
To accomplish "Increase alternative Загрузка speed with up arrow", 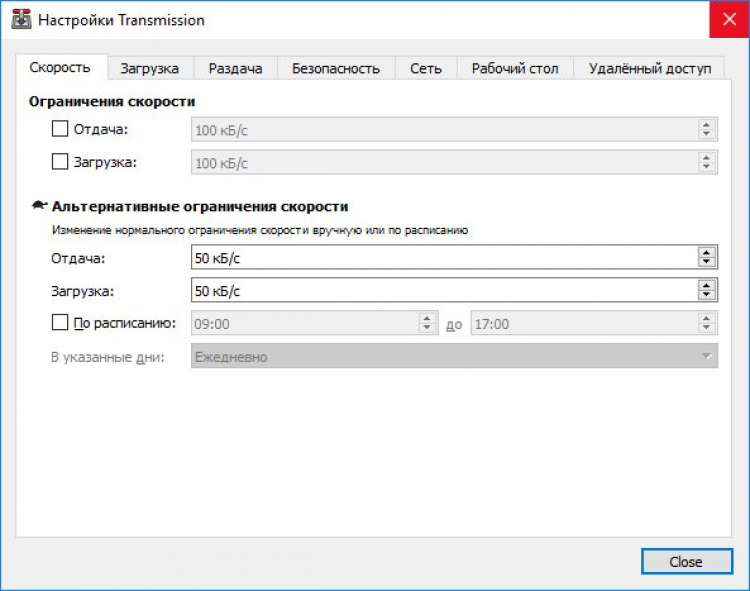I will (x=706, y=285).
